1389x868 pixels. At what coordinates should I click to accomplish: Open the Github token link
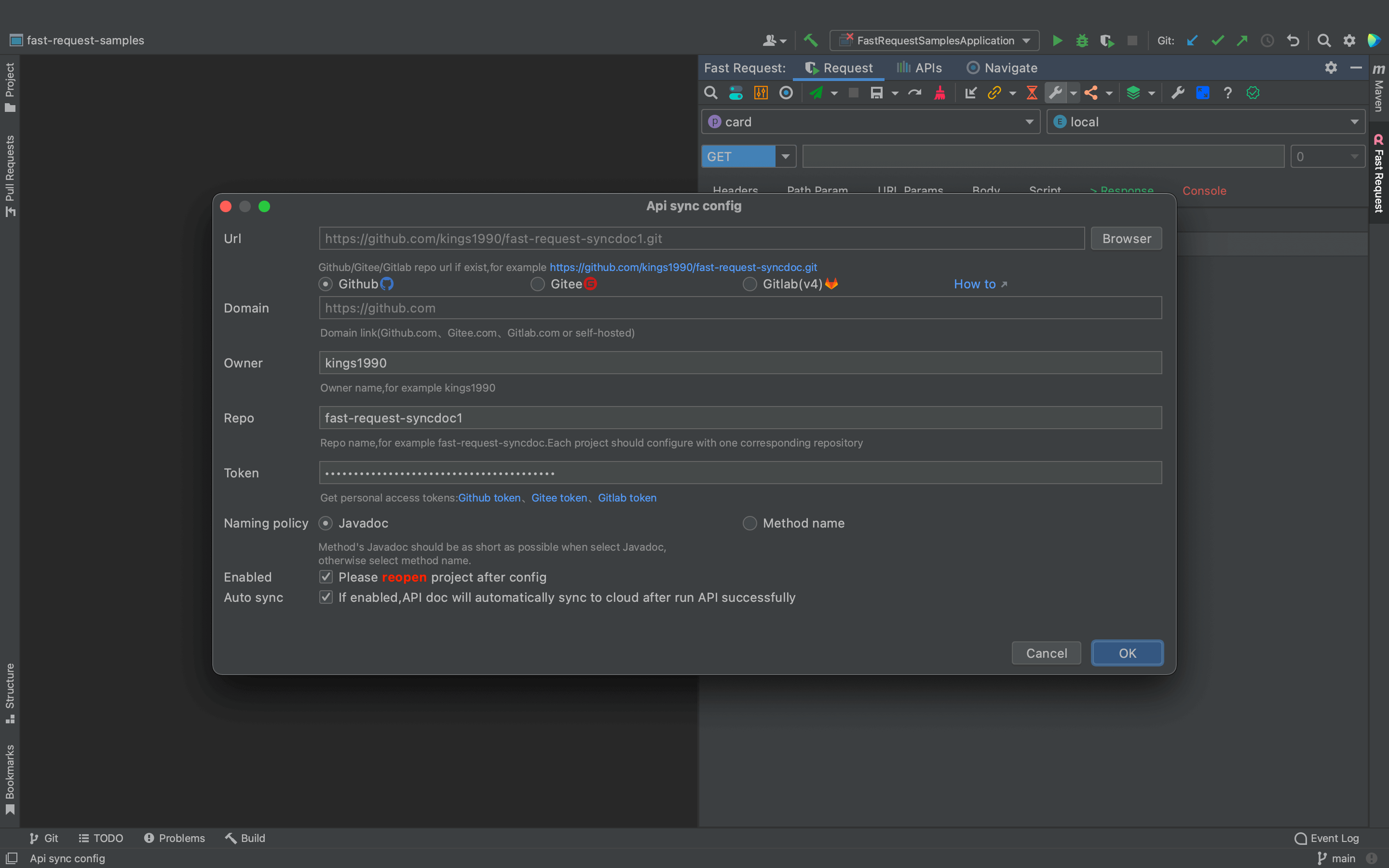click(489, 498)
